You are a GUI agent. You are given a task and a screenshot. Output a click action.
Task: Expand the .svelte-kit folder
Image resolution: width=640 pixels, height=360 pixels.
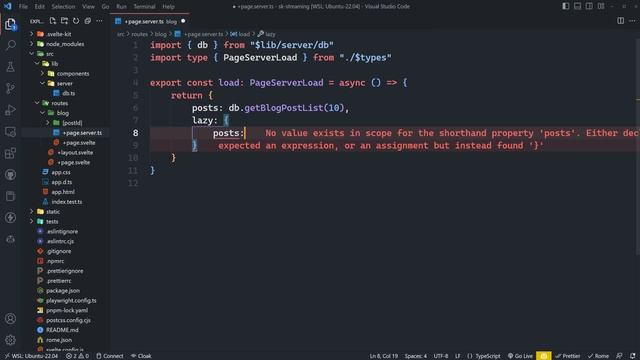(32, 34)
